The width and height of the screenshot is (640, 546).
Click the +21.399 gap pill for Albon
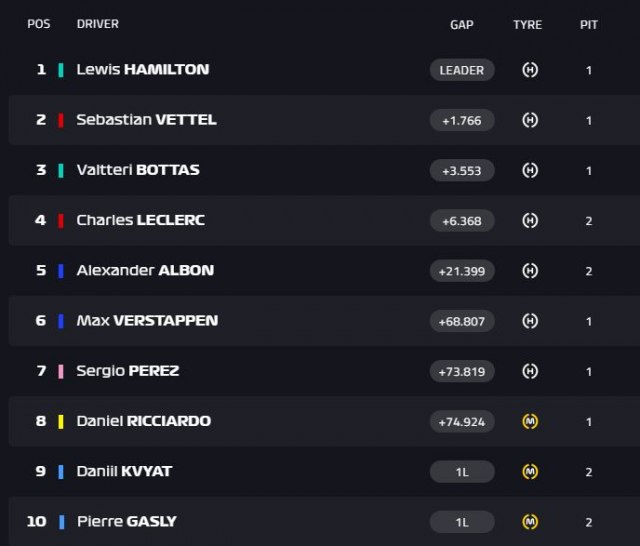click(x=462, y=271)
